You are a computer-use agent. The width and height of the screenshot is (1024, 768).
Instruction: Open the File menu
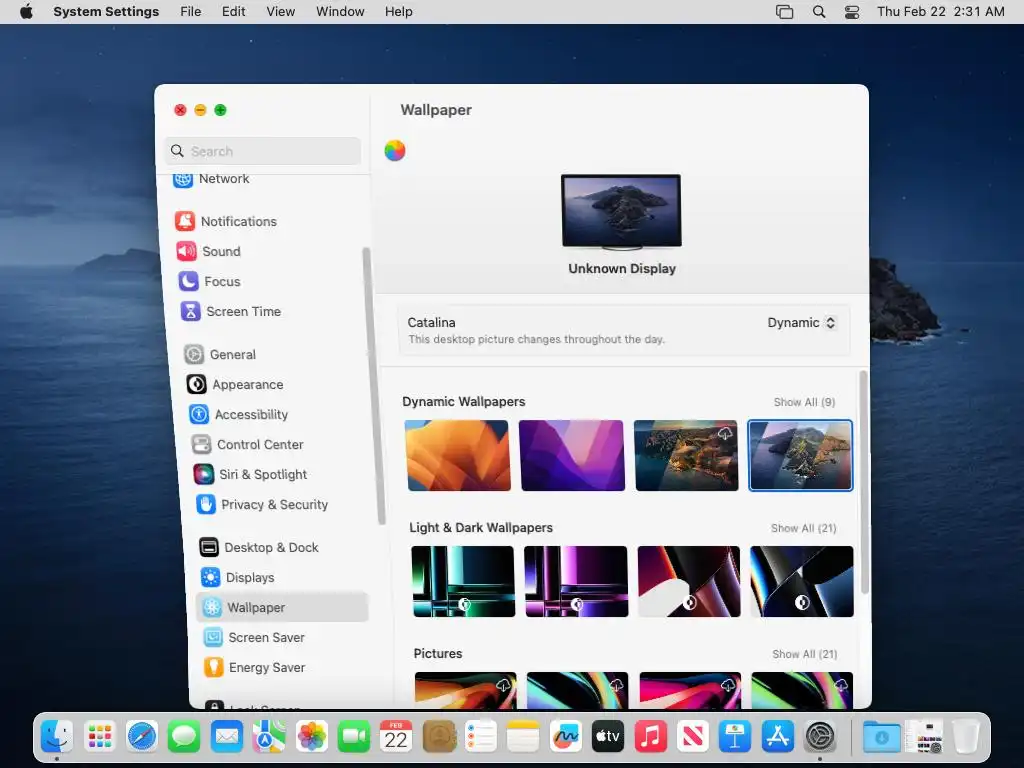[191, 12]
